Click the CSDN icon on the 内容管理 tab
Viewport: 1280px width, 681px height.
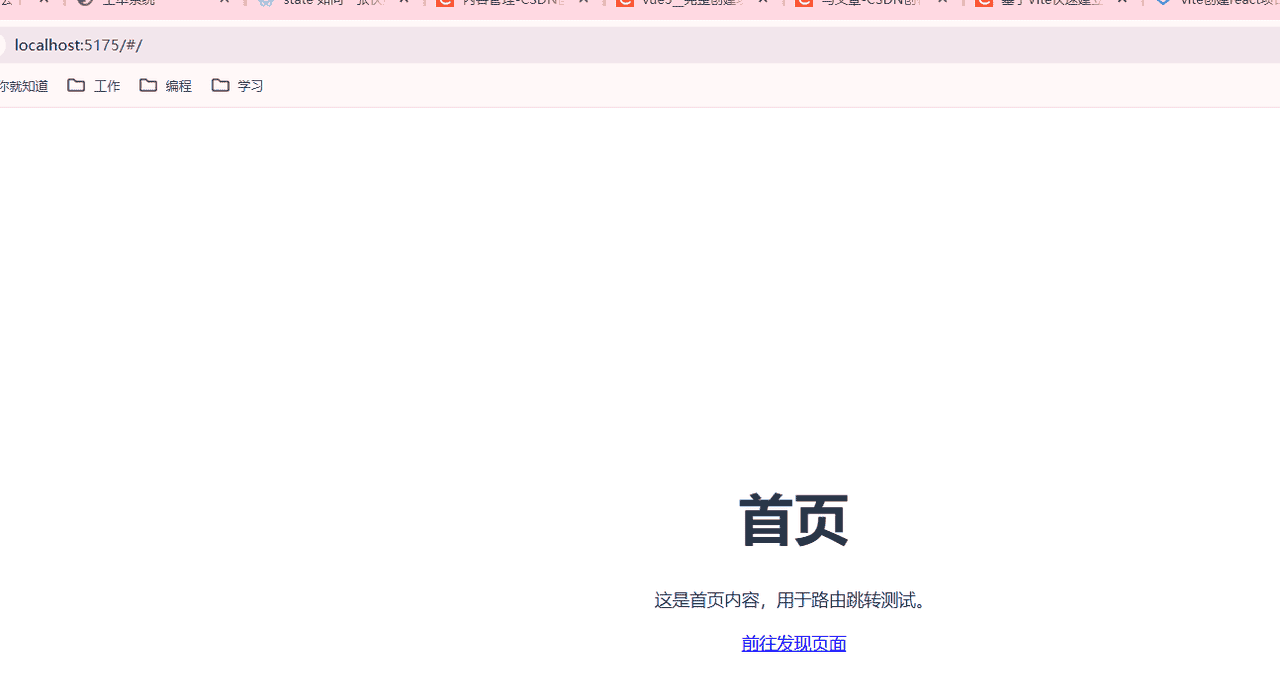click(446, 4)
